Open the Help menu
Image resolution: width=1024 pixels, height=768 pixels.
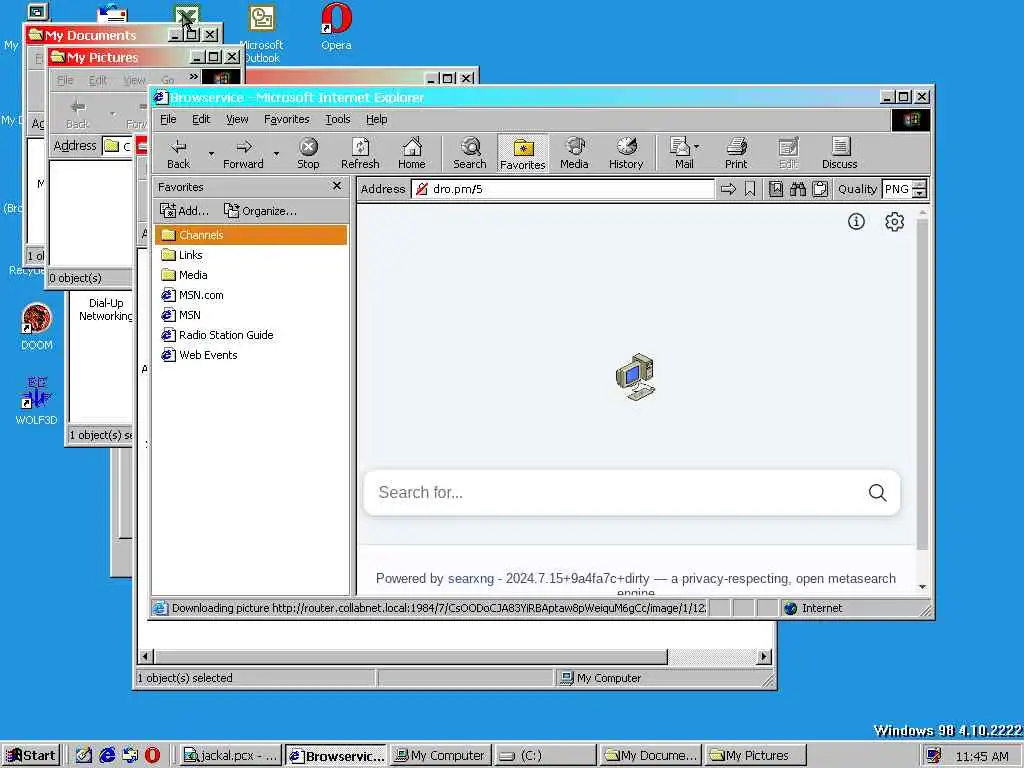click(376, 119)
